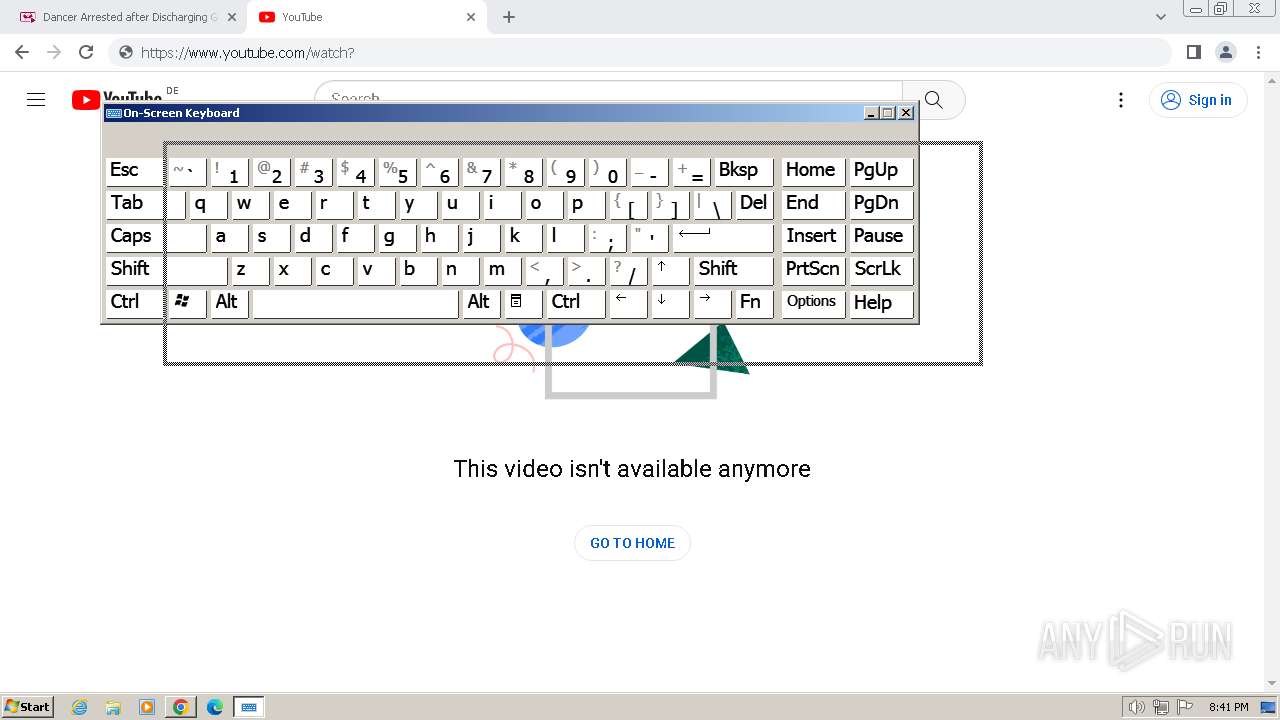
Task: Click the Action Center flag icon
Action: click(x=1185, y=707)
